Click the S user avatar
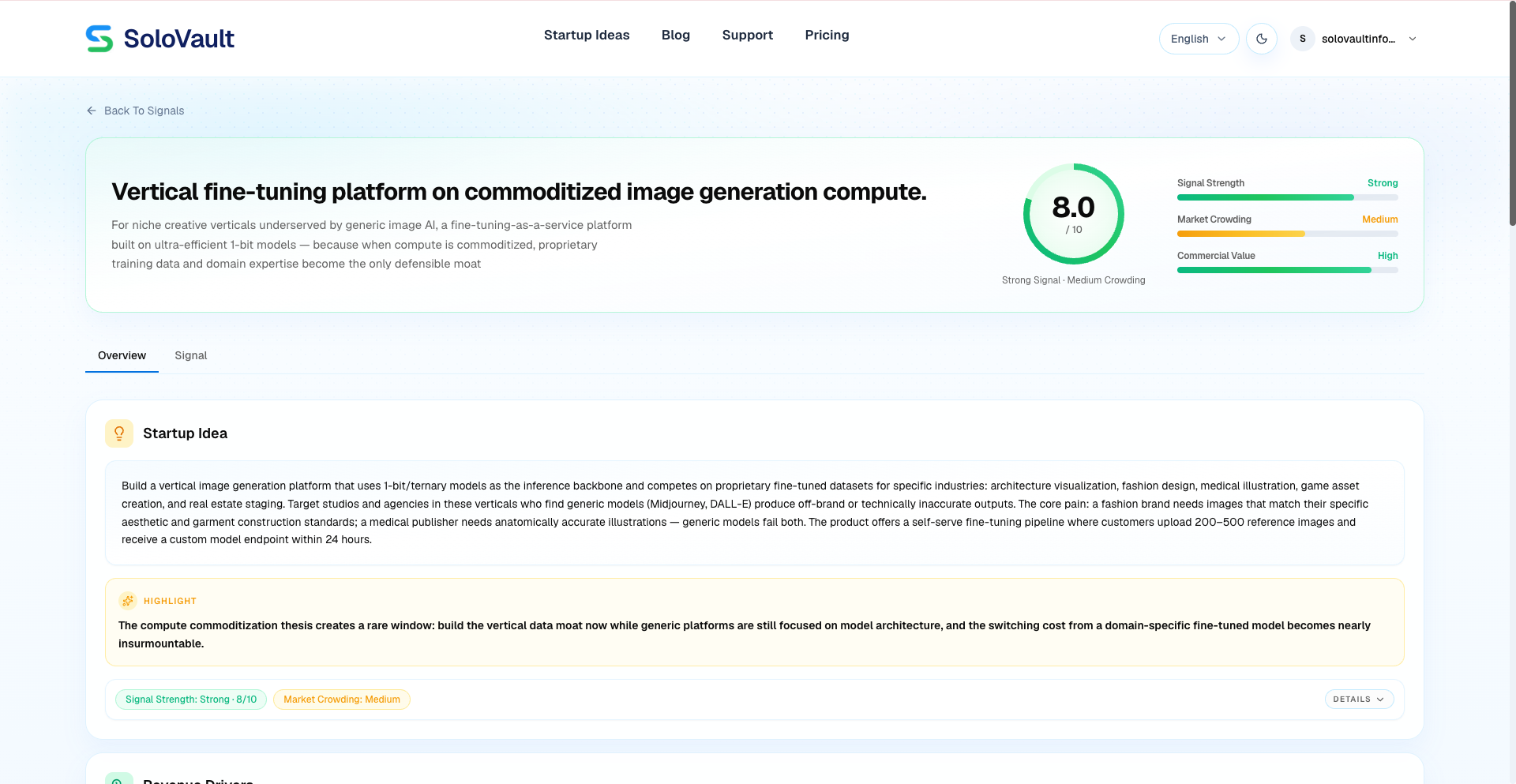This screenshot has width=1516, height=784. [1303, 39]
